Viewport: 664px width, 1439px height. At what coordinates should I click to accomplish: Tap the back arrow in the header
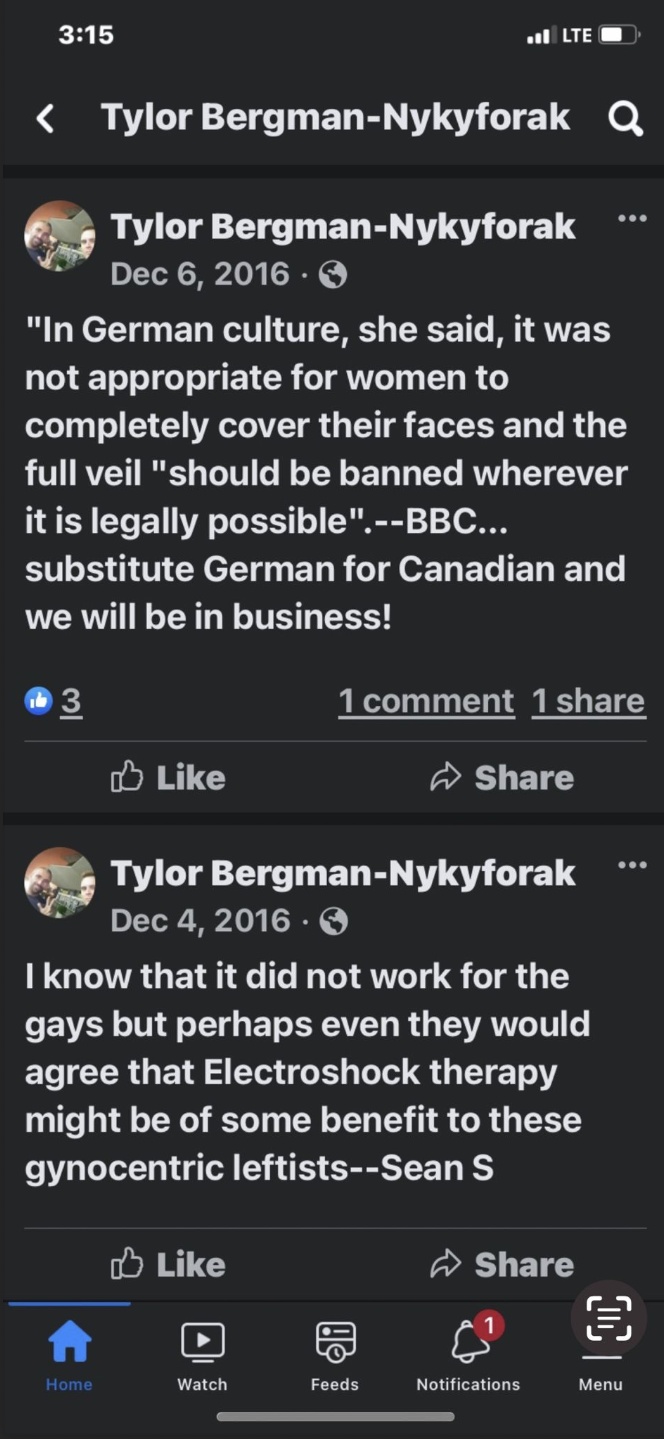[45, 119]
